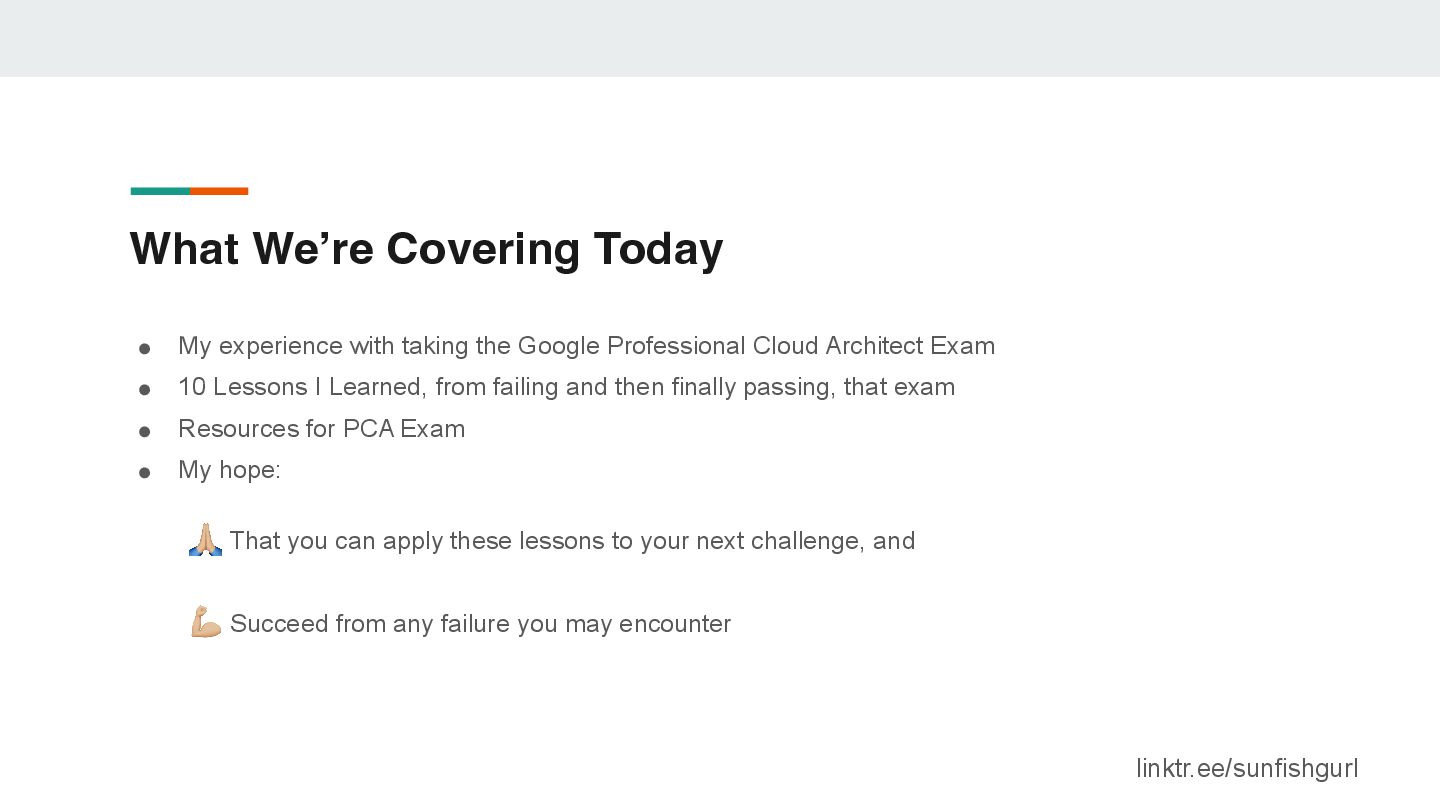Click the 'Resources for PCA Exam' line
The image size is (1440, 810).
coord(321,429)
